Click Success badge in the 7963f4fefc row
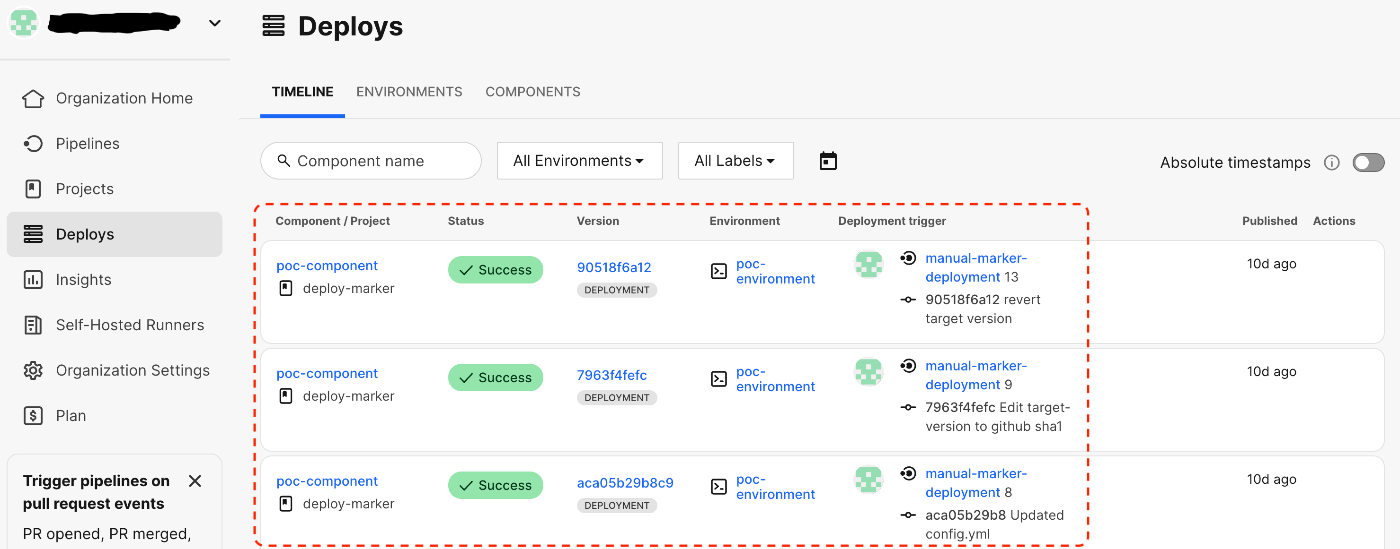The width and height of the screenshot is (1400, 549). coord(495,378)
